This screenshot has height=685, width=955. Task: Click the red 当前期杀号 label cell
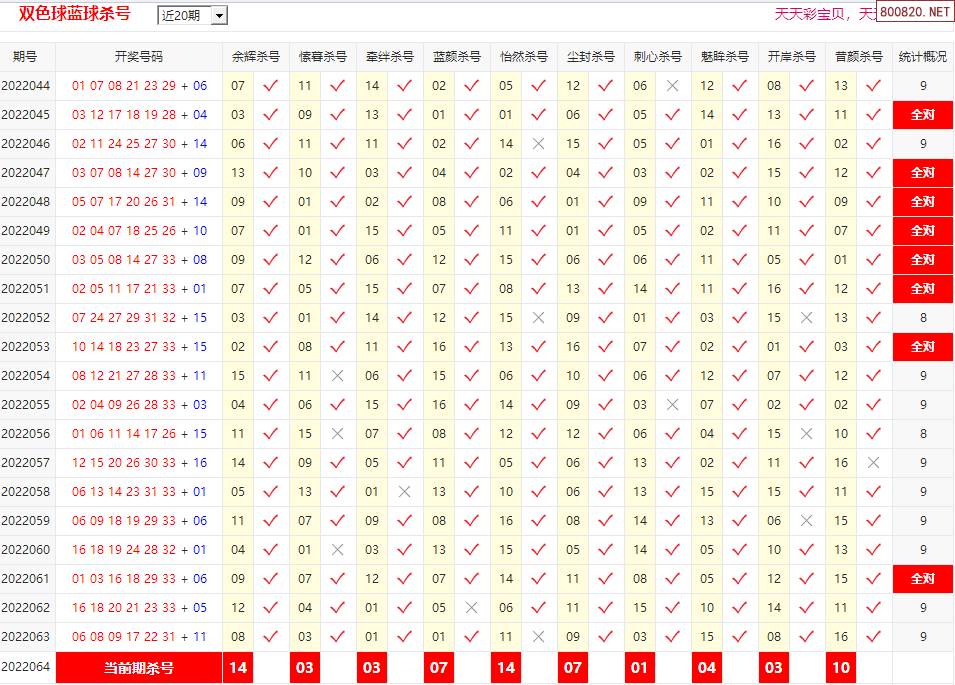[139, 668]
